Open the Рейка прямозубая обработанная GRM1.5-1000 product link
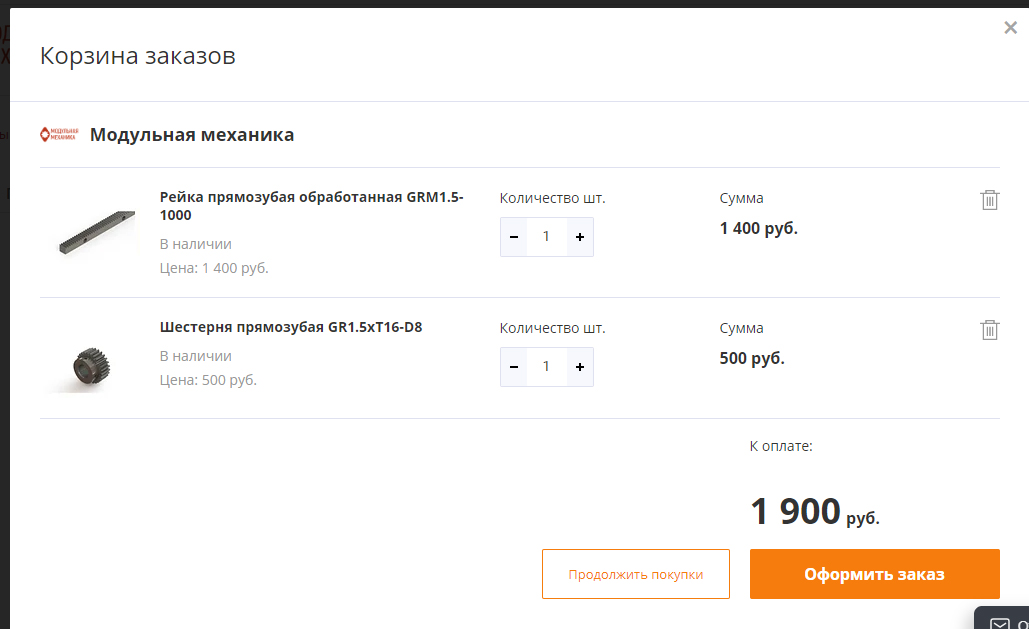Image resolution: width=1029 pixels, height=629 pixels. pyautogui.click(x=311, y=205)
